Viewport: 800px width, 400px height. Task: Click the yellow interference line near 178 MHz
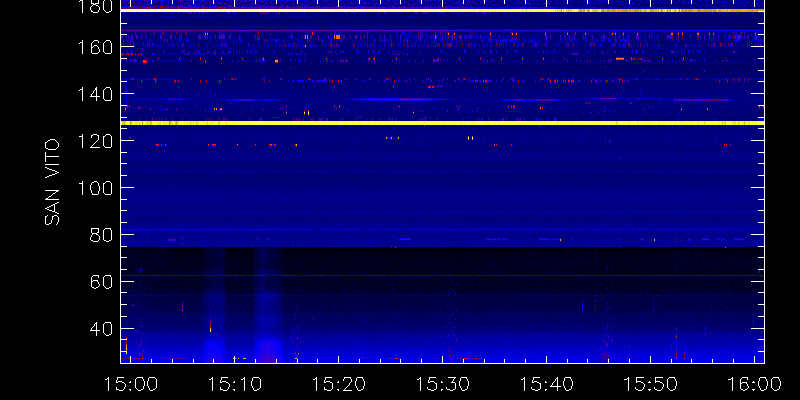coord(442,10)
